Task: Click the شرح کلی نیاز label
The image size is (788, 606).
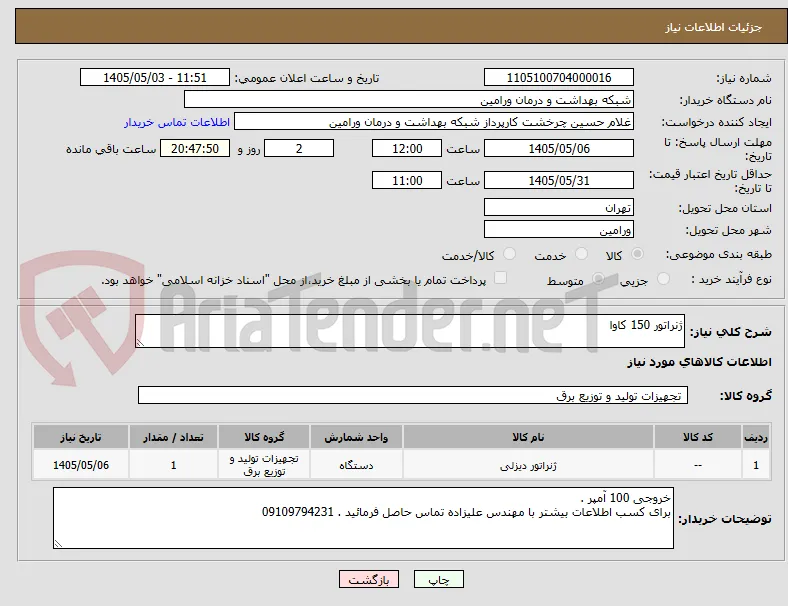Action: click(731, 332)
